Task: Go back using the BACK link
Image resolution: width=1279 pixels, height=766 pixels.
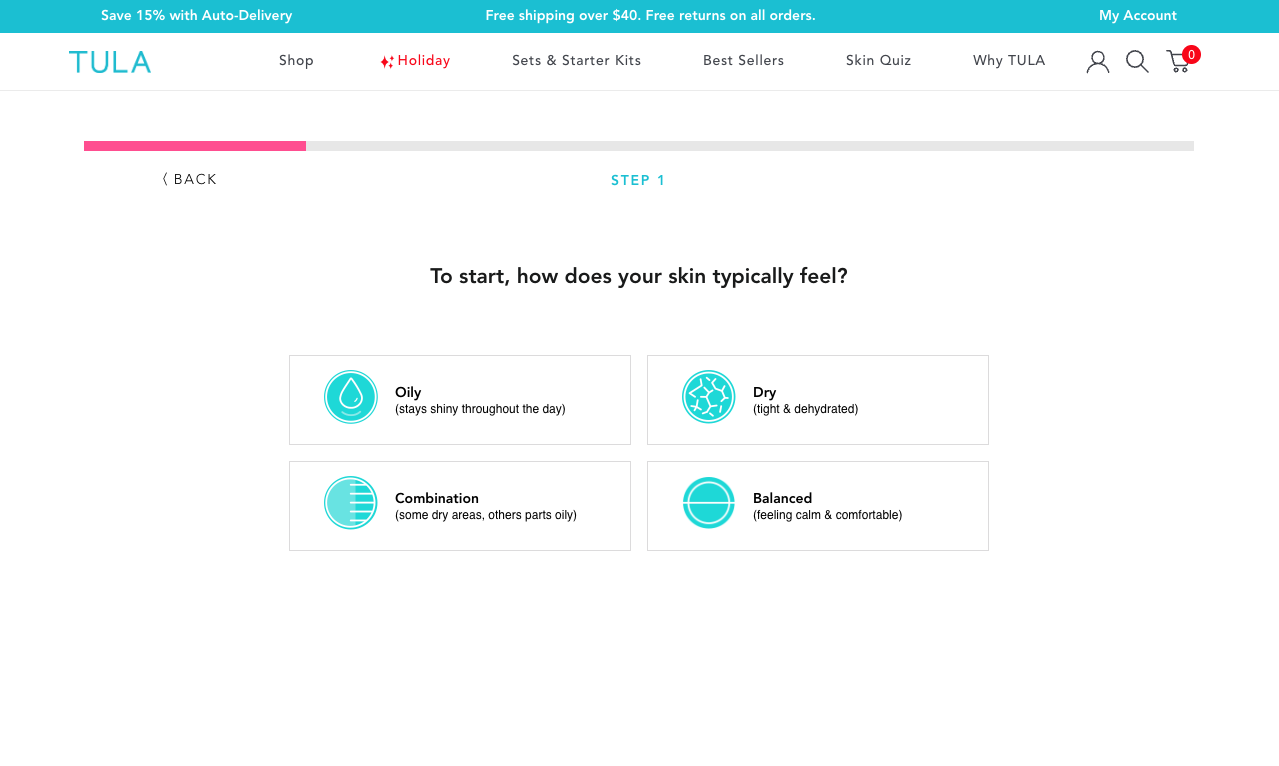Action: point(190,180)
